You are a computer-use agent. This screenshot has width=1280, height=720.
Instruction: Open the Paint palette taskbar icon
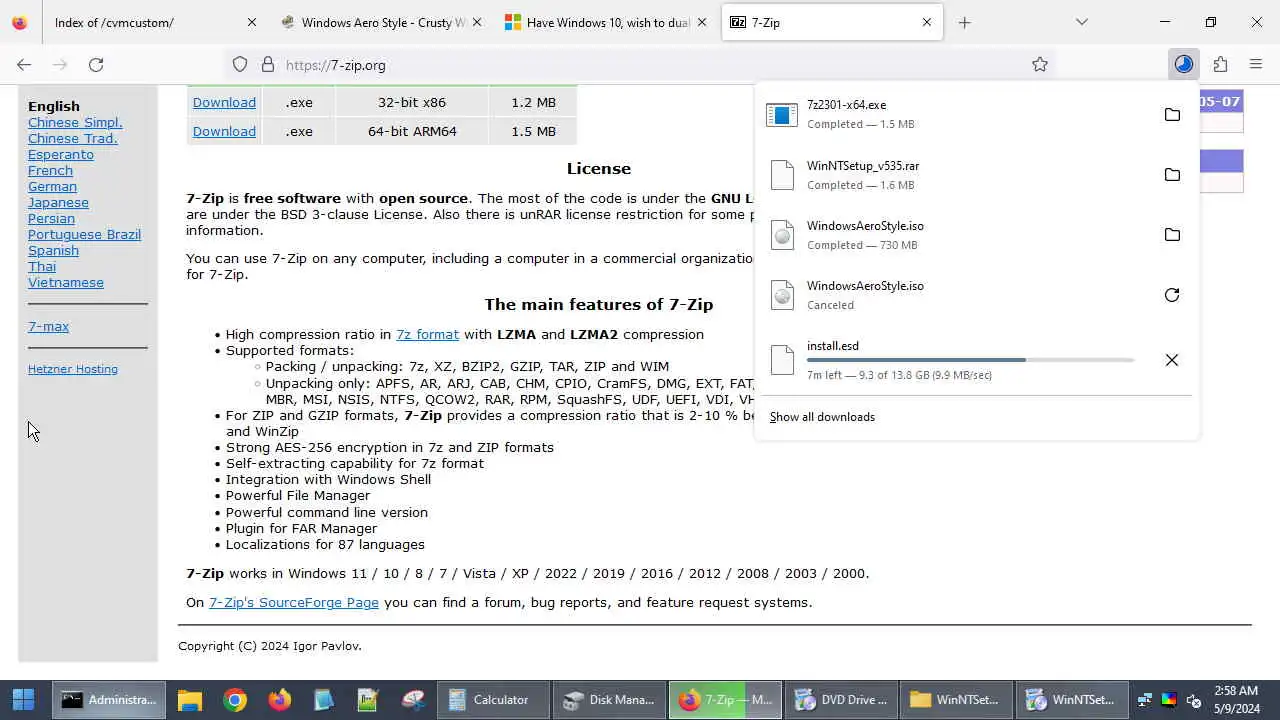coord(413,700)
